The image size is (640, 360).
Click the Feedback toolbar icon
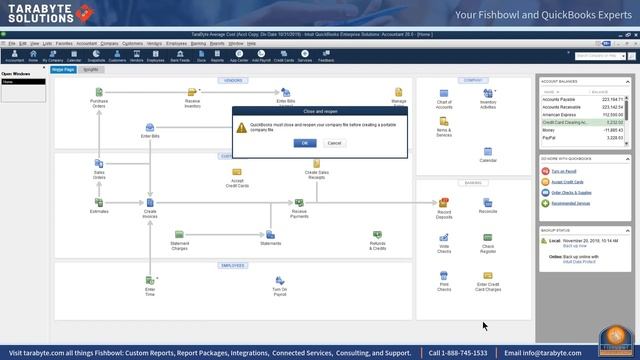(x=326, y=56)
